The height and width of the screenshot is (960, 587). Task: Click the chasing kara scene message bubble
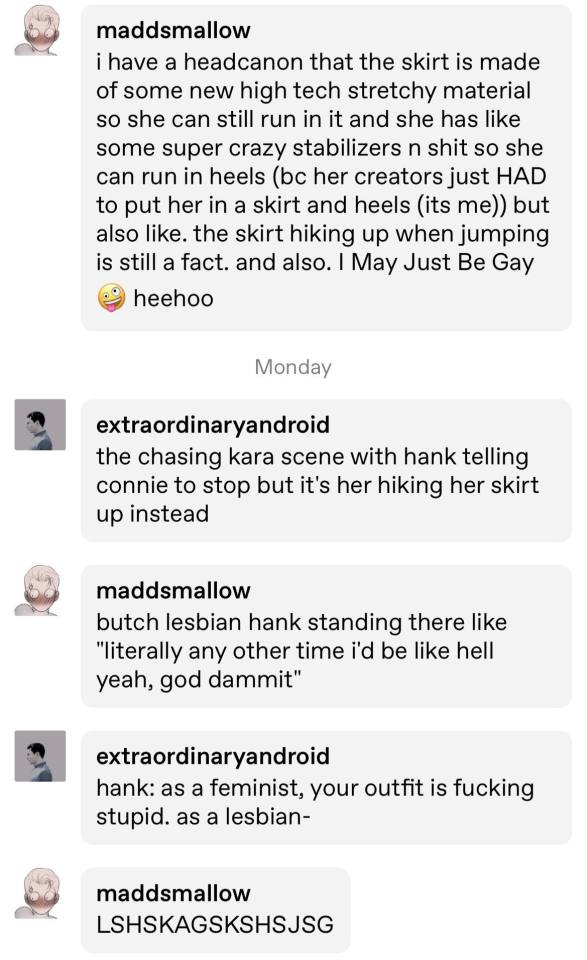click(326, 470)
